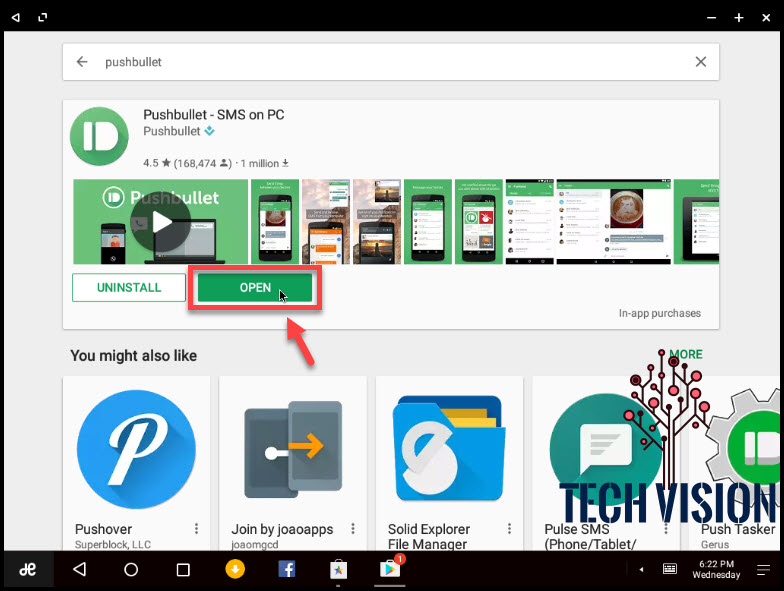Minimize the window with the dash button
This screenshot has height=591, width=784.
pos(712,18)
